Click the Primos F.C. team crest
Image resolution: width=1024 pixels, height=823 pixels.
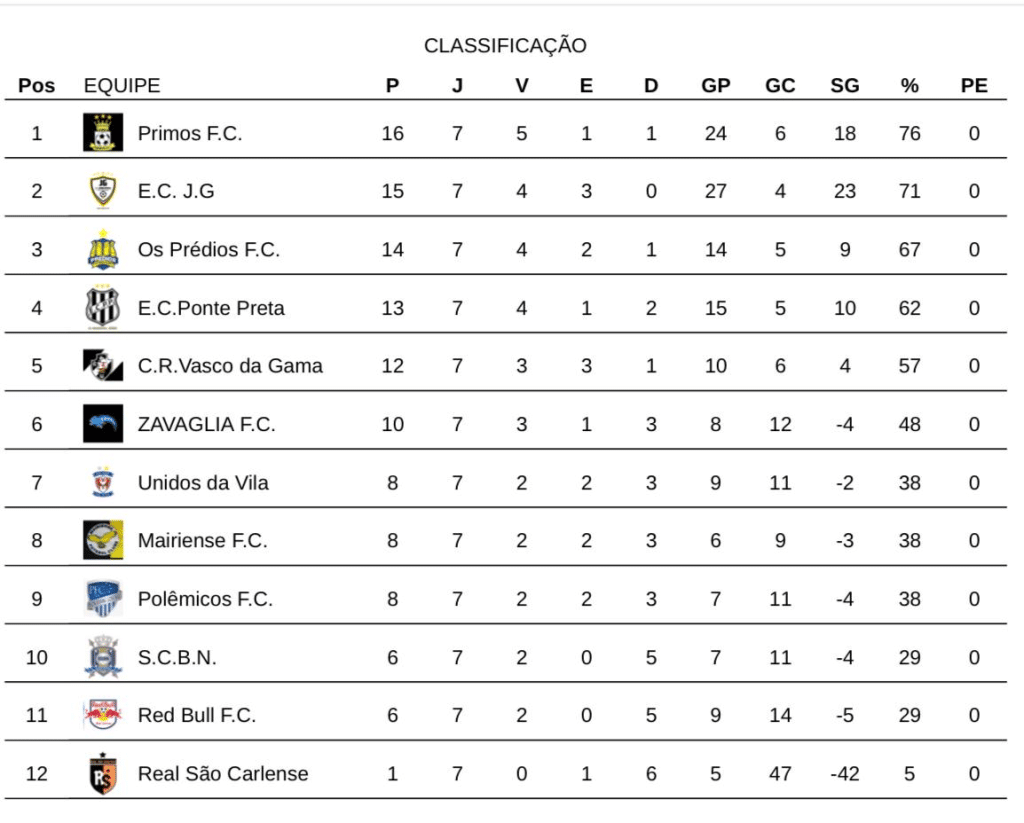pos(103,133)
